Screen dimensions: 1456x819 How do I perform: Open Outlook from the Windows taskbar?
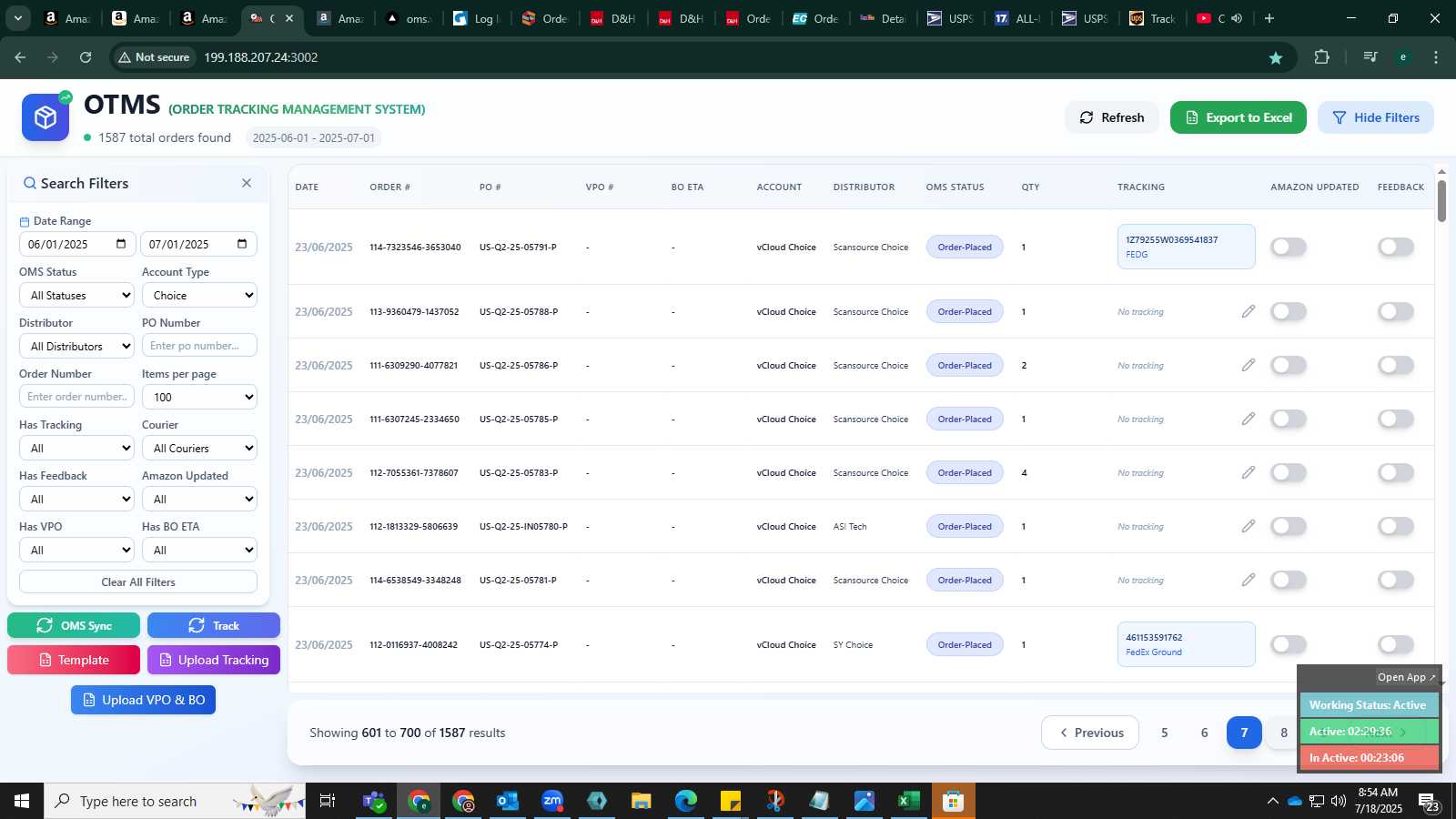pyautogui.click(x=508, y=801)
